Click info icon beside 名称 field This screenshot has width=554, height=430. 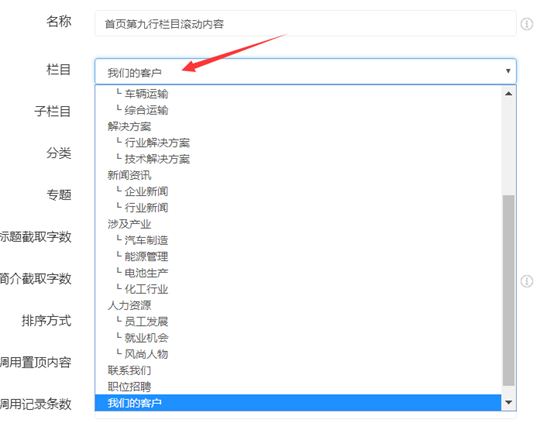pyautogui.click(x=526, y=24)
